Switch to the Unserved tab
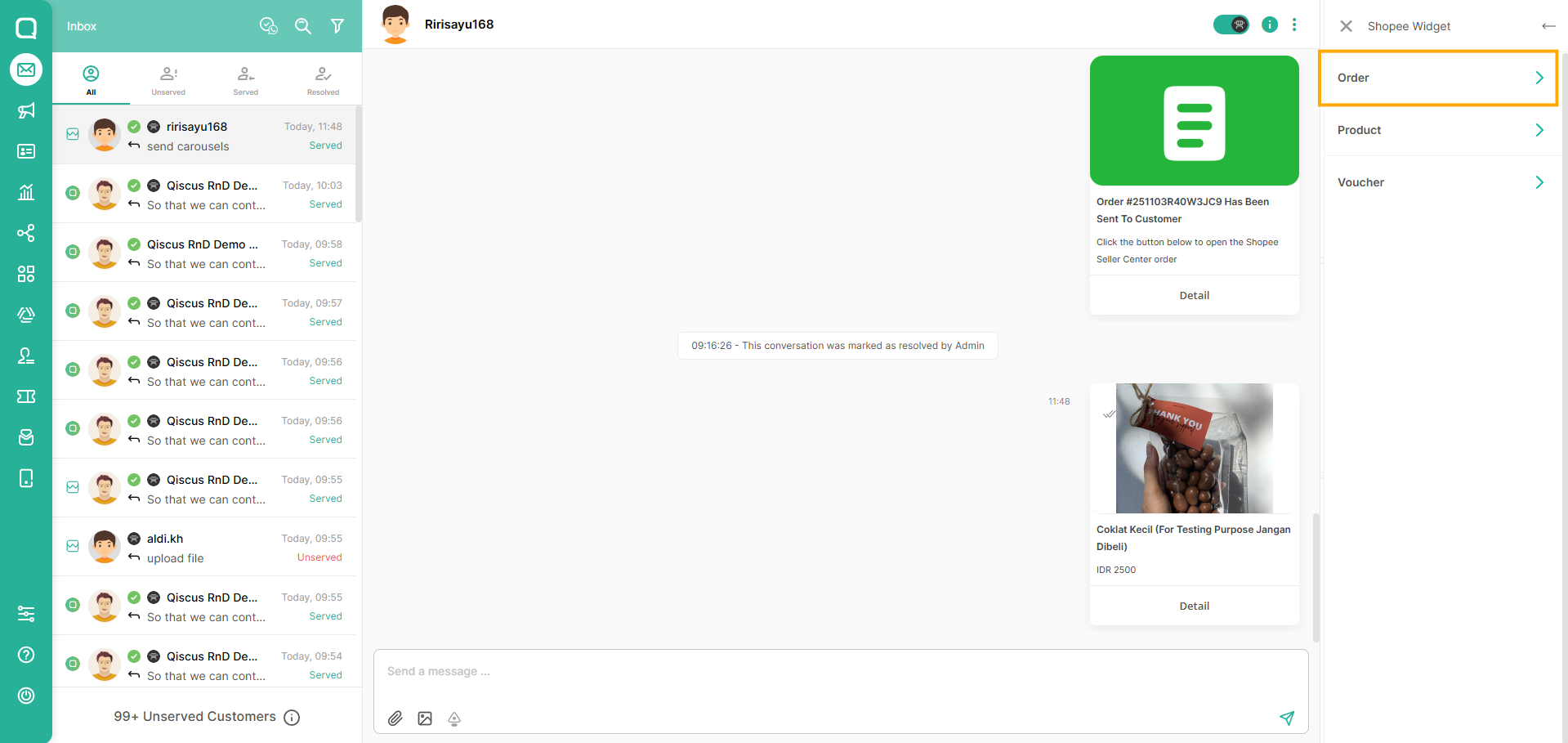Screen dimensions: 1568x743 point(168,80)
